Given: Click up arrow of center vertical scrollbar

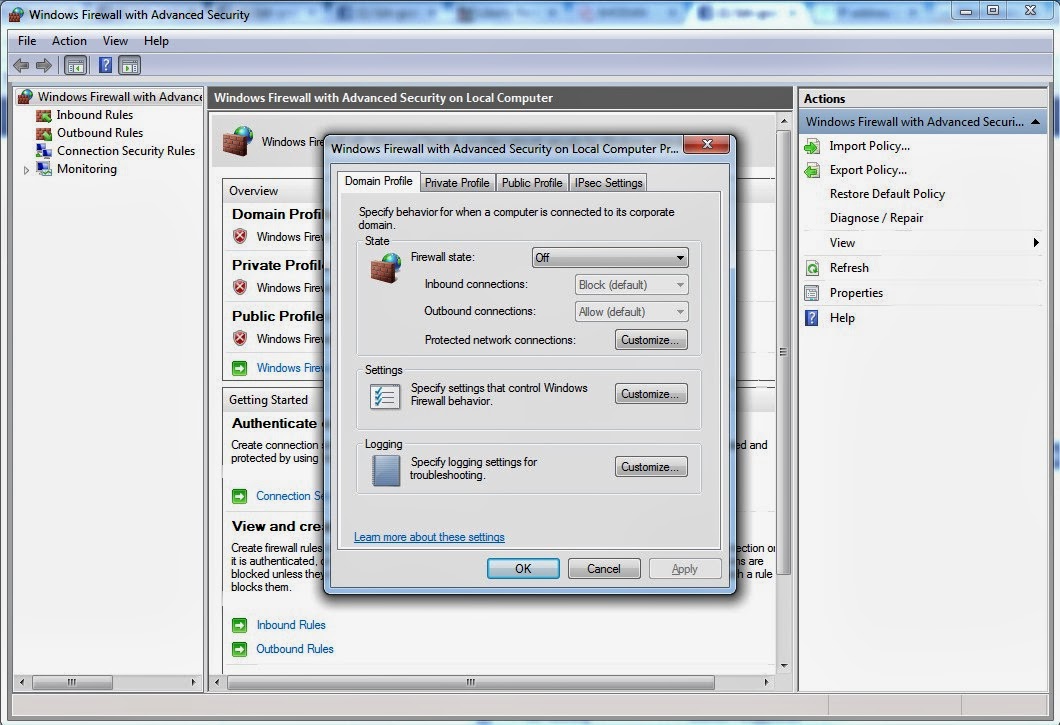Looking at the screenshot, I should click(784, 121).
